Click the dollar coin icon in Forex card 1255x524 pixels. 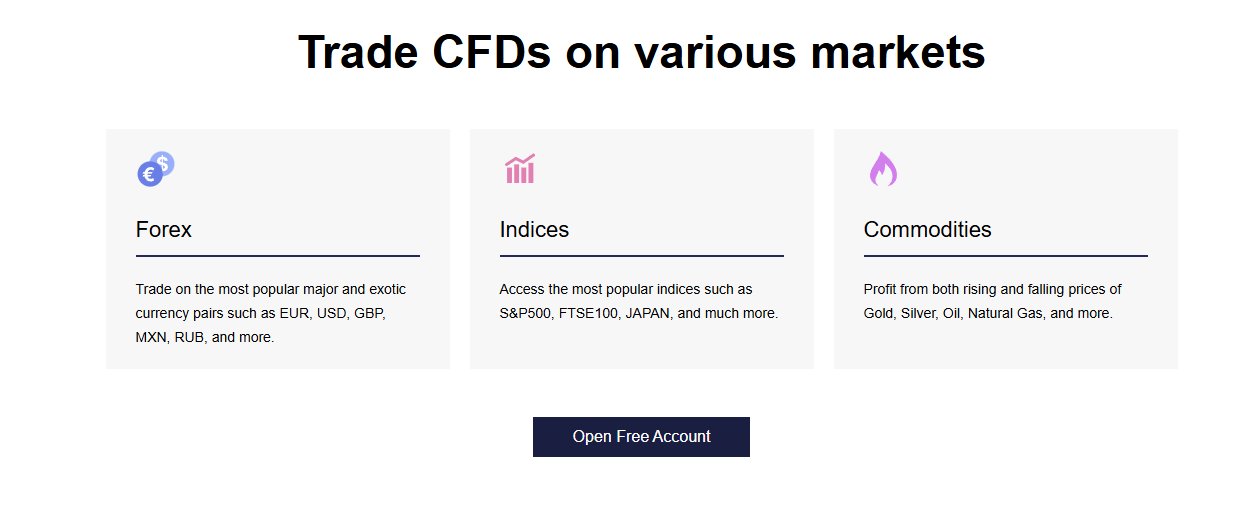click(x=163, y=162)
